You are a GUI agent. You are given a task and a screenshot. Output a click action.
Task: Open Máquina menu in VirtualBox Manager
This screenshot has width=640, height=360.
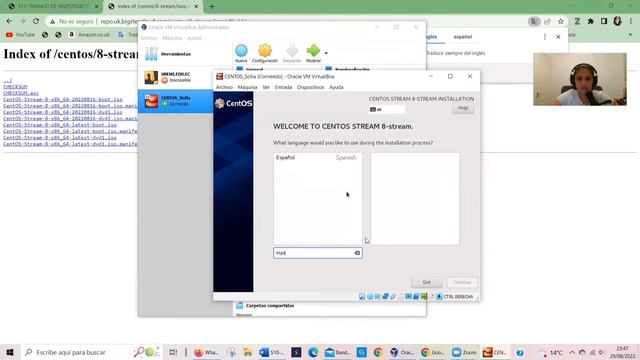click(172, 38)
